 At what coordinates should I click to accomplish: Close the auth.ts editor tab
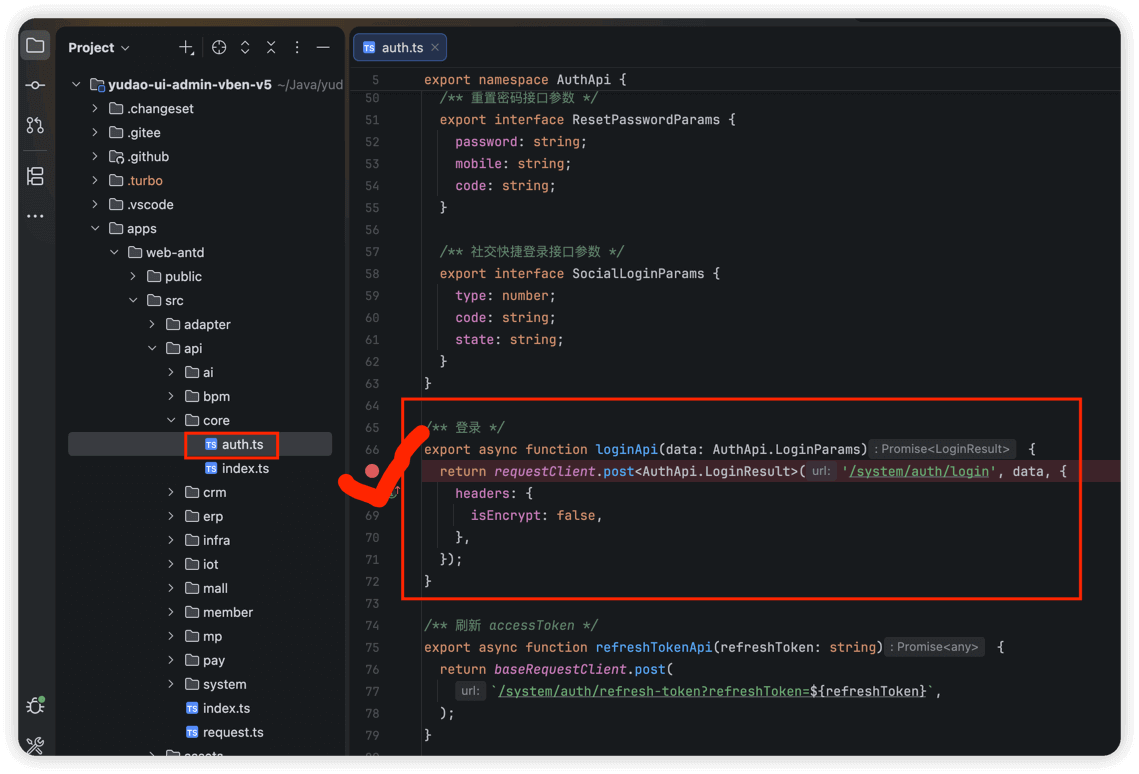point(435,47)
